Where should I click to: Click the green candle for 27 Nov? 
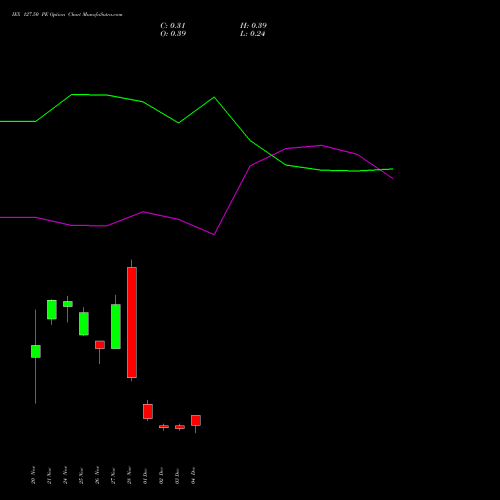tap(116, 326)
